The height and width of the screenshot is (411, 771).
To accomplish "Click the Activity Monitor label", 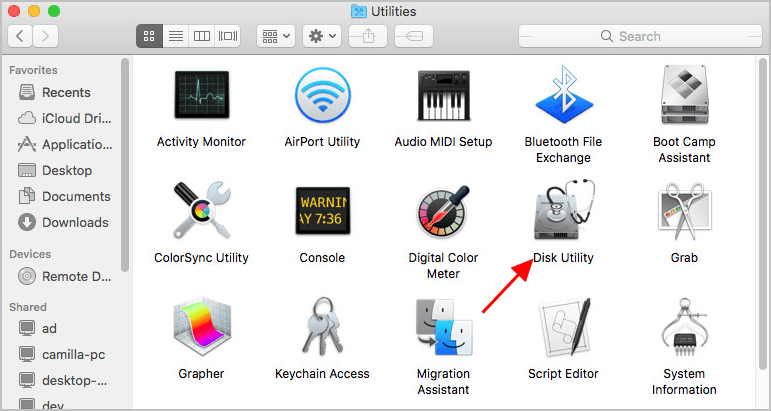I will [202, 142].
